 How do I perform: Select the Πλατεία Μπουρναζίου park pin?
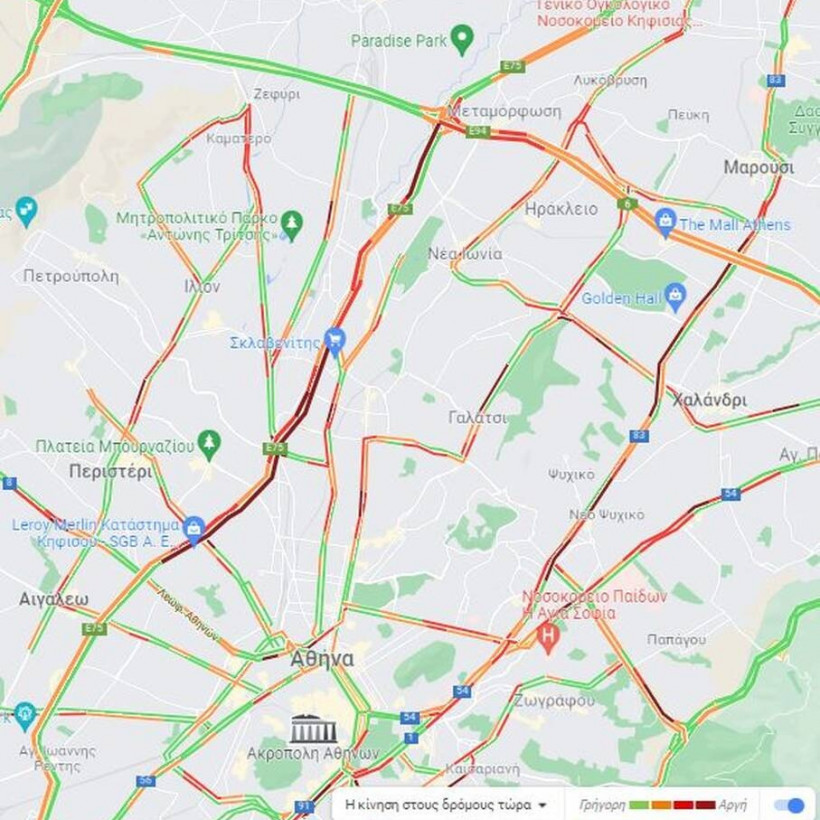(x=209, y=445)
